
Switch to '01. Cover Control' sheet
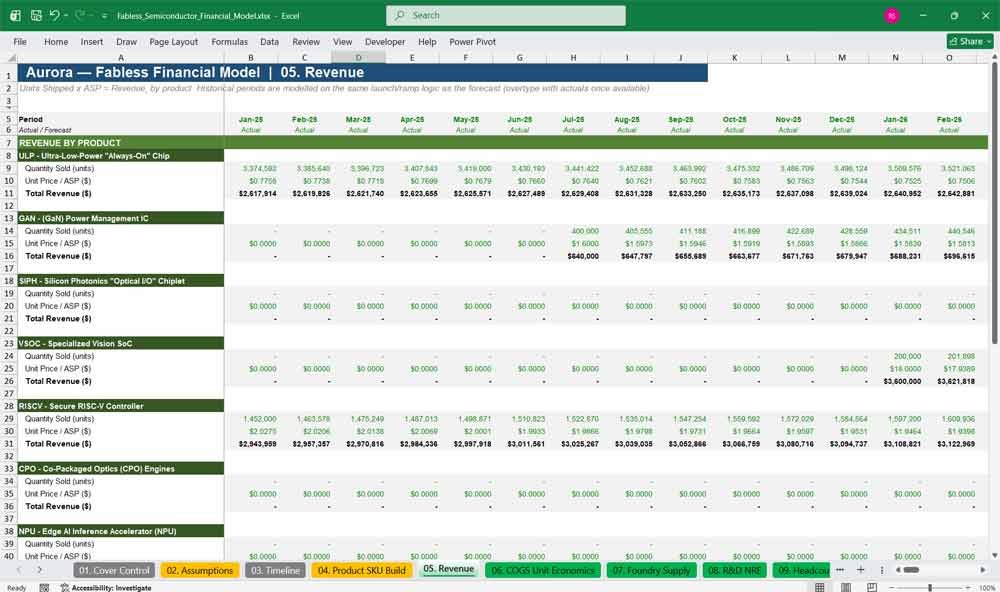(115, 570)
